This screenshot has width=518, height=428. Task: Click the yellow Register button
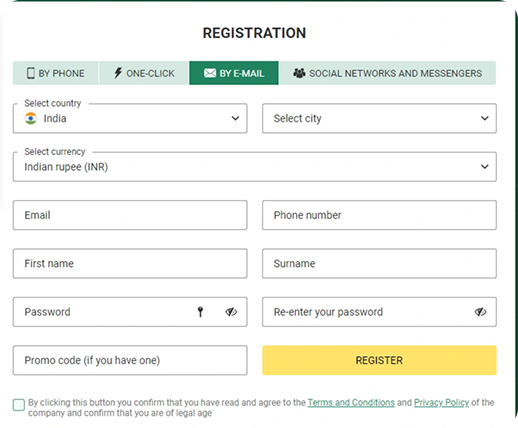(379, 360)
